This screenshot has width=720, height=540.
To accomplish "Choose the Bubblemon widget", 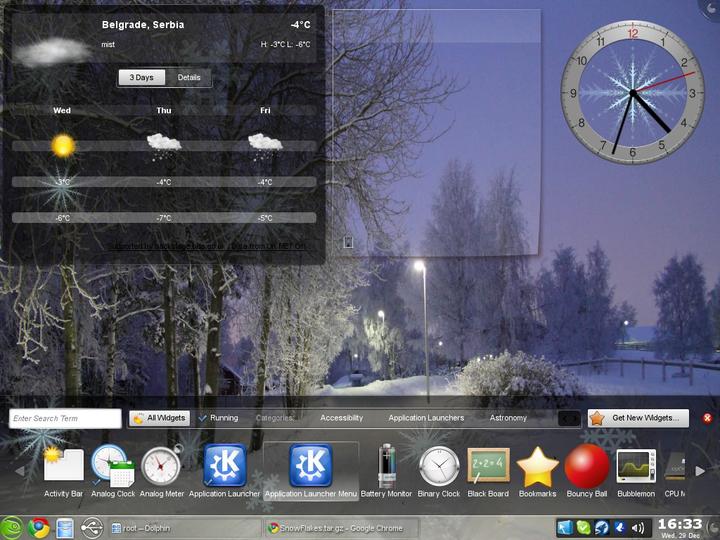I will [636, 472].
